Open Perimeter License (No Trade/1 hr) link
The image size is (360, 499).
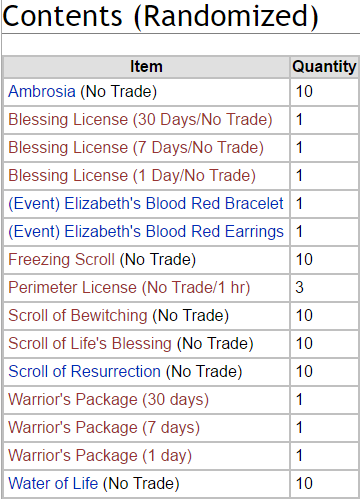(x=129, y=288)
